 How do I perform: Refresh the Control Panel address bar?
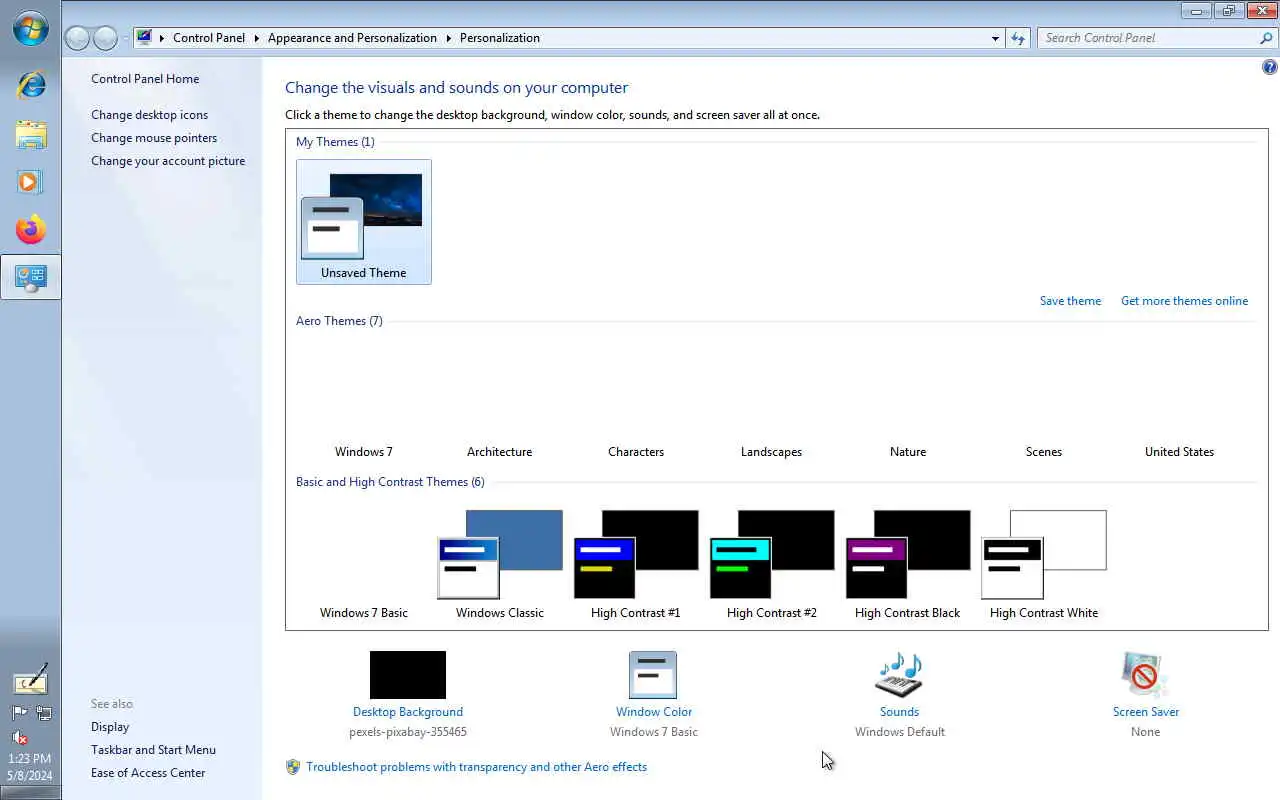(1018, 38)
